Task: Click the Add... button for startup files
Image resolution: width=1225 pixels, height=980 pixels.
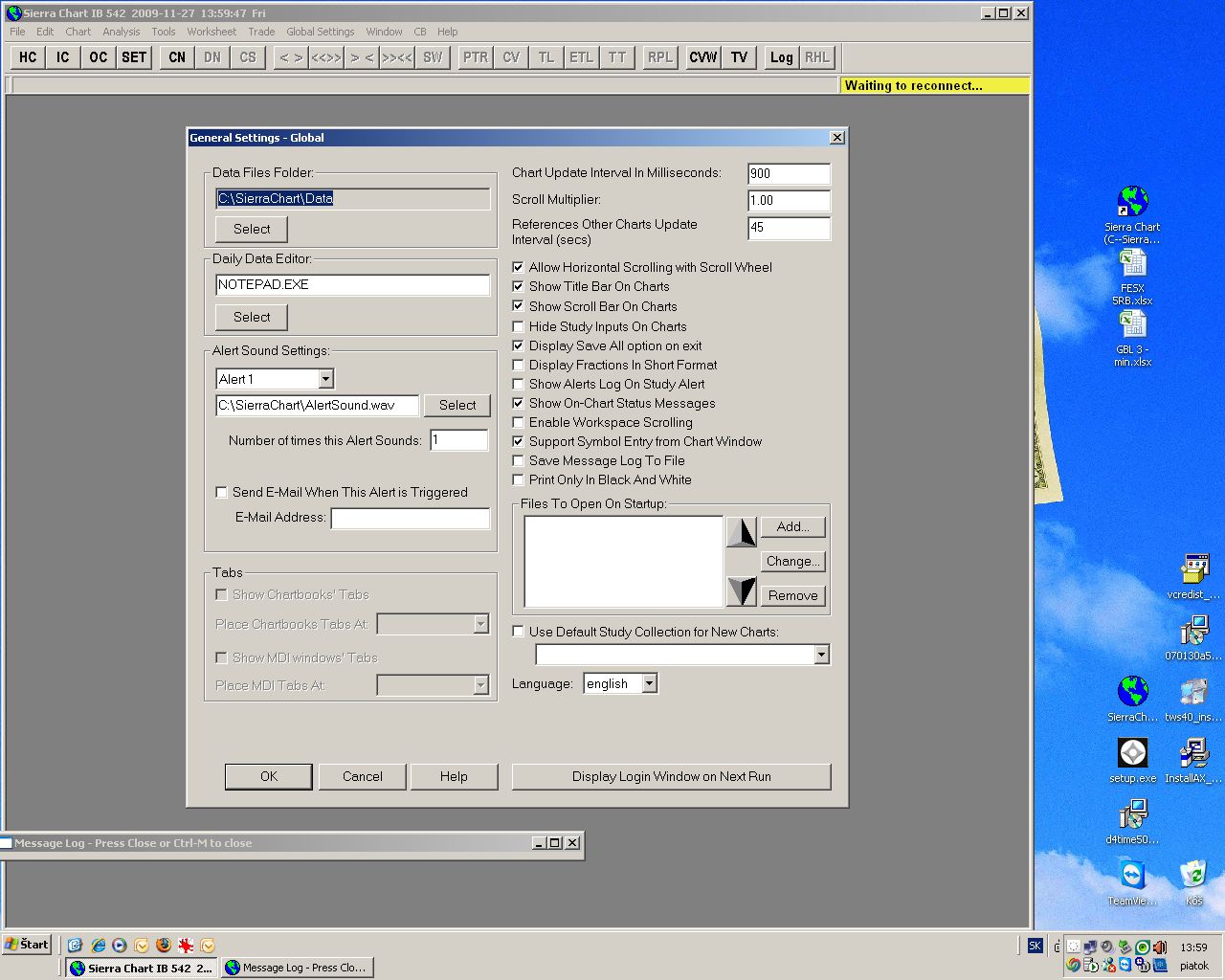Action: click(x=792, y=526)
